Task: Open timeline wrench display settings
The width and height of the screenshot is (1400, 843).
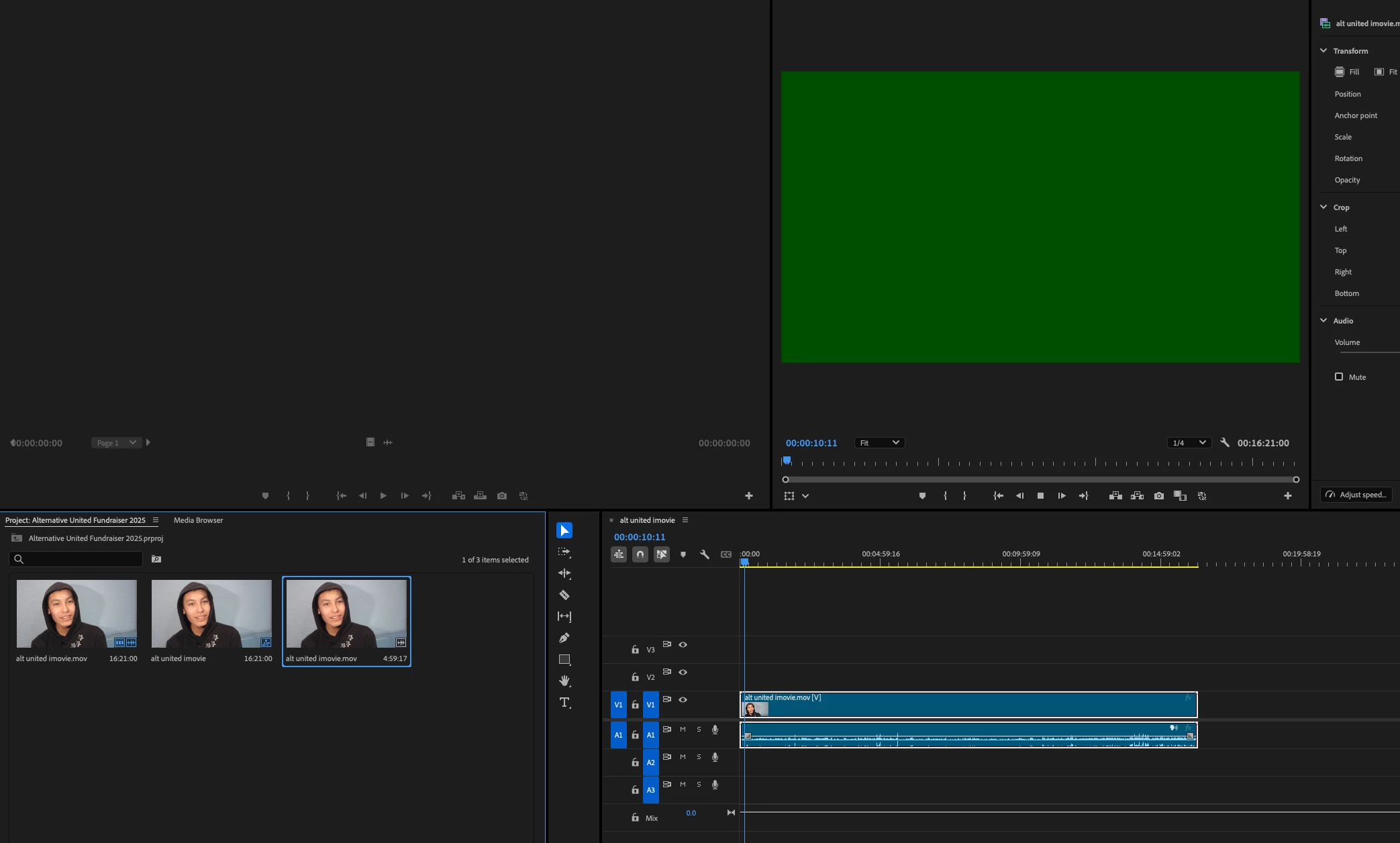Action: tap(705, 554)
